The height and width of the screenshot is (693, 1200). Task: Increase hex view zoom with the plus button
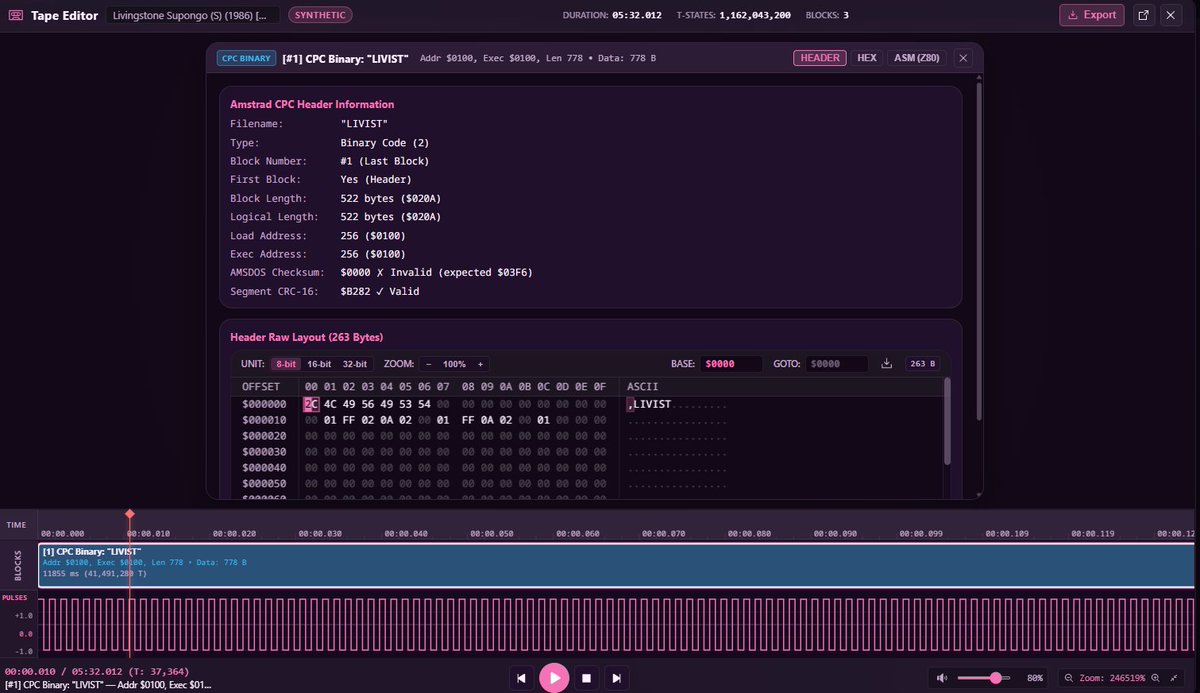click(x=480, y=364)
